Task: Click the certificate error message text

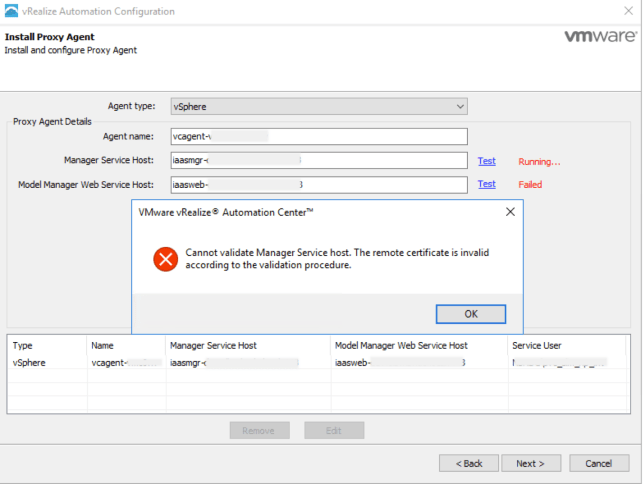Action: pyautogui.click(x=337, y=259)
